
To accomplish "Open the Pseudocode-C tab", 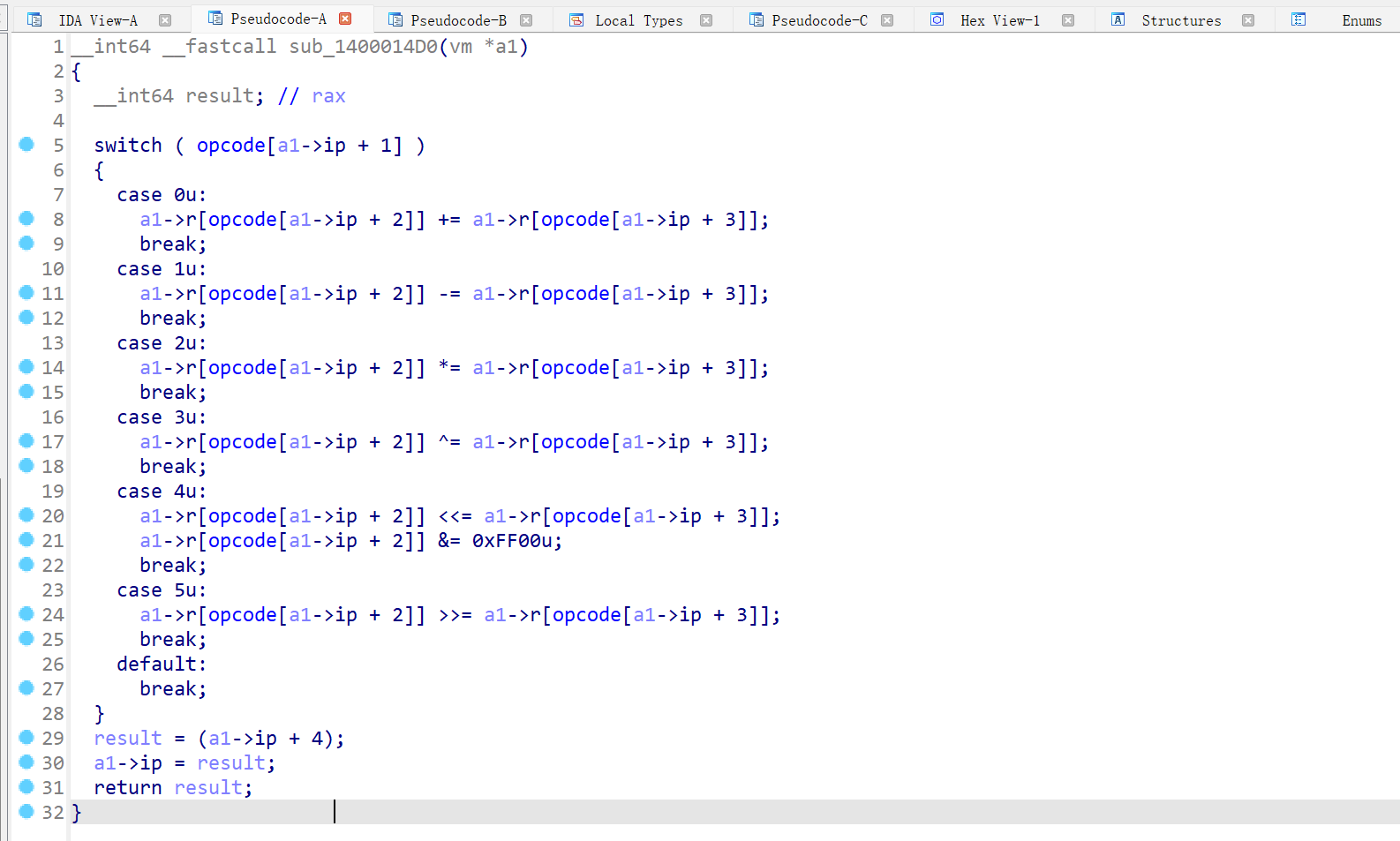I will [819, 20].
